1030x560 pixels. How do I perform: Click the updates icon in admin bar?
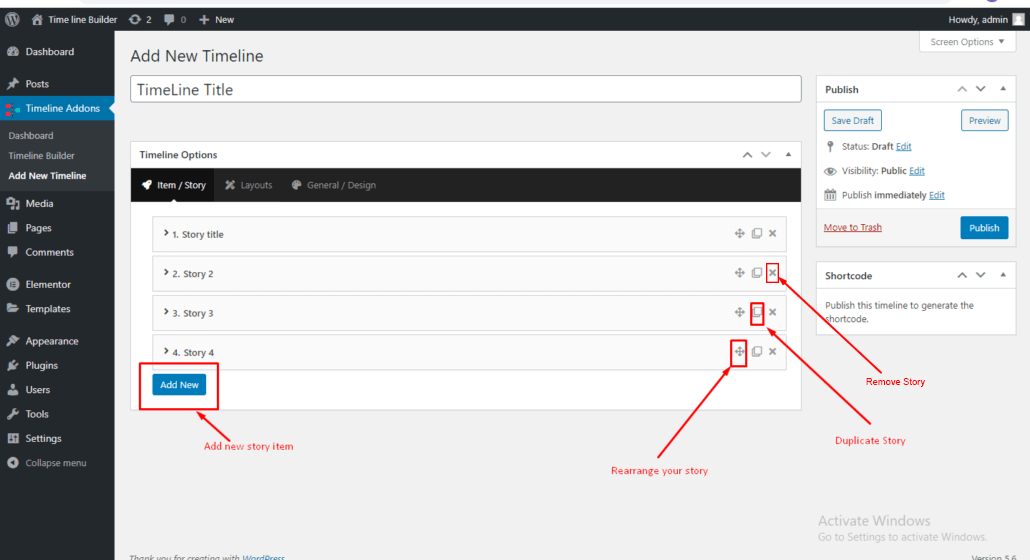pyautogui.click(x=140, y=19)
